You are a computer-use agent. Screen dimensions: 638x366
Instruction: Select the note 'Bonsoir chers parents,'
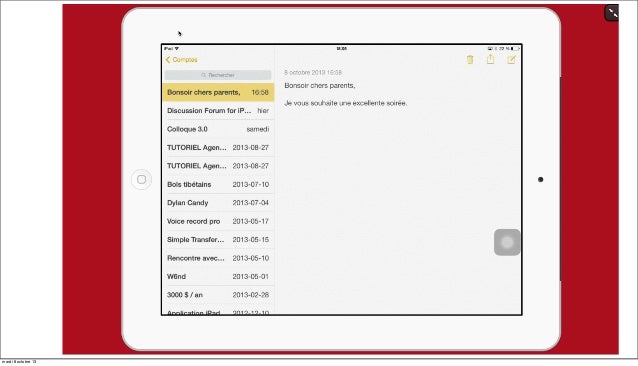[218, 92]
